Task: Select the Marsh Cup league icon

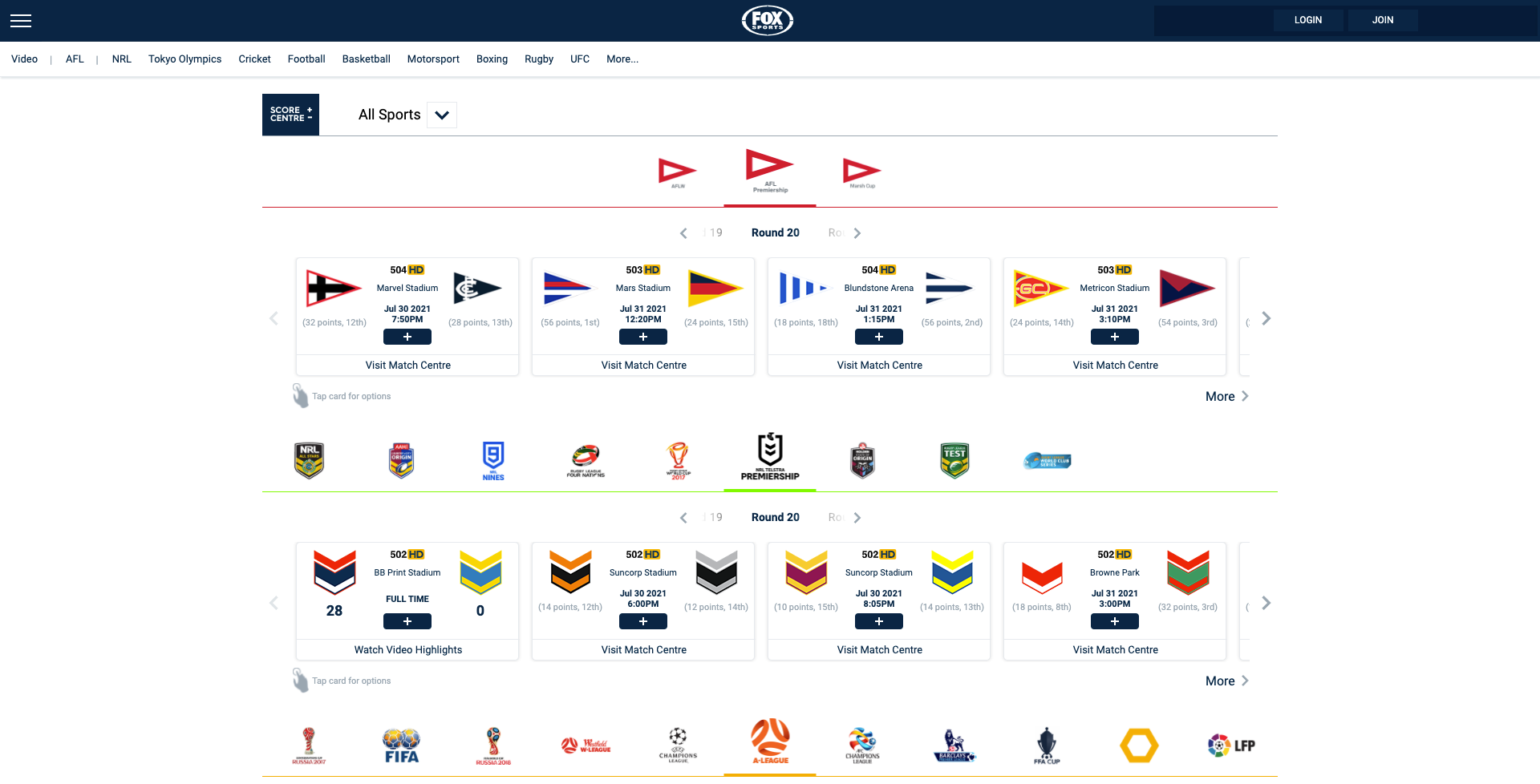Action: click(862, 173)
